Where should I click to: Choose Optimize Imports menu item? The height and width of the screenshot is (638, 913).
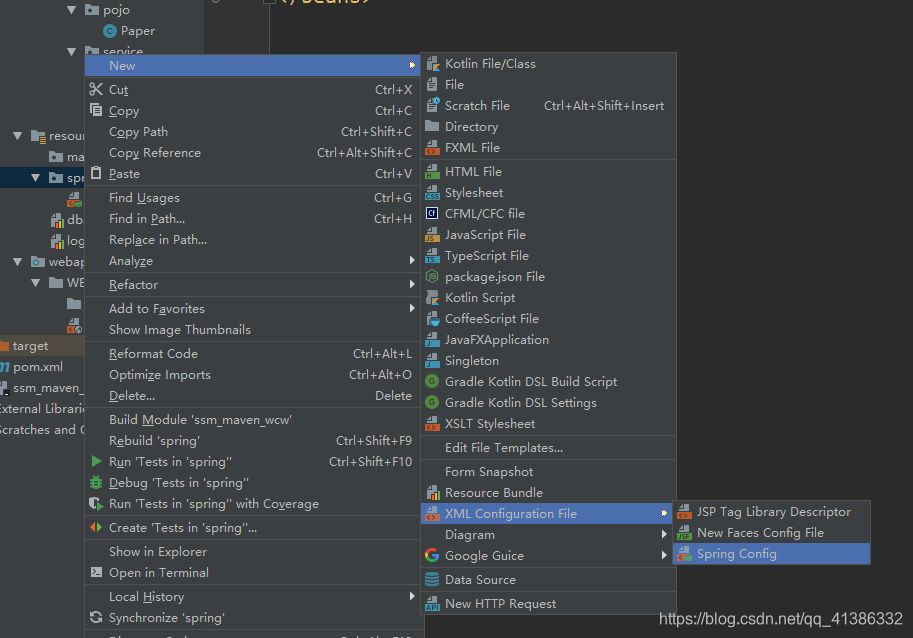[252, 374]
